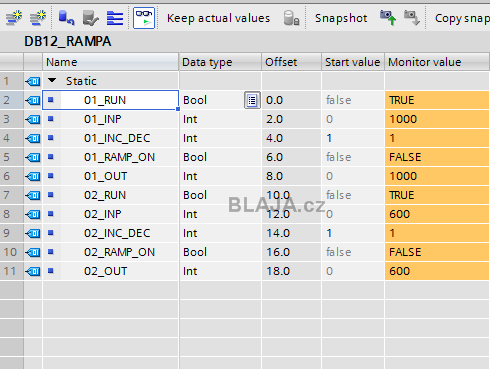
Task: Click the database lock icon after Keep actual values
Action: 291,18
